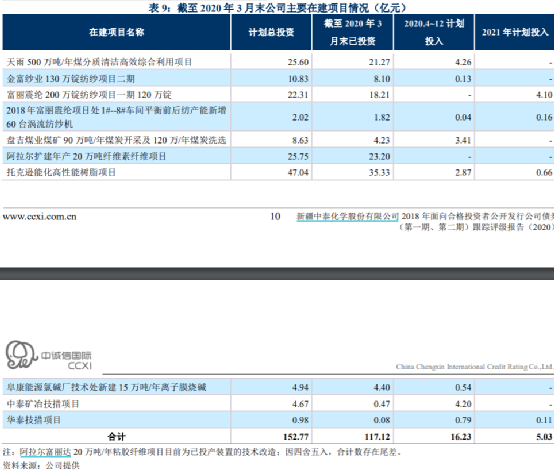The width and height of the screenshot is (554, 471).
Task: Click value 1.82 invested amount
Action: coord(382,117)
